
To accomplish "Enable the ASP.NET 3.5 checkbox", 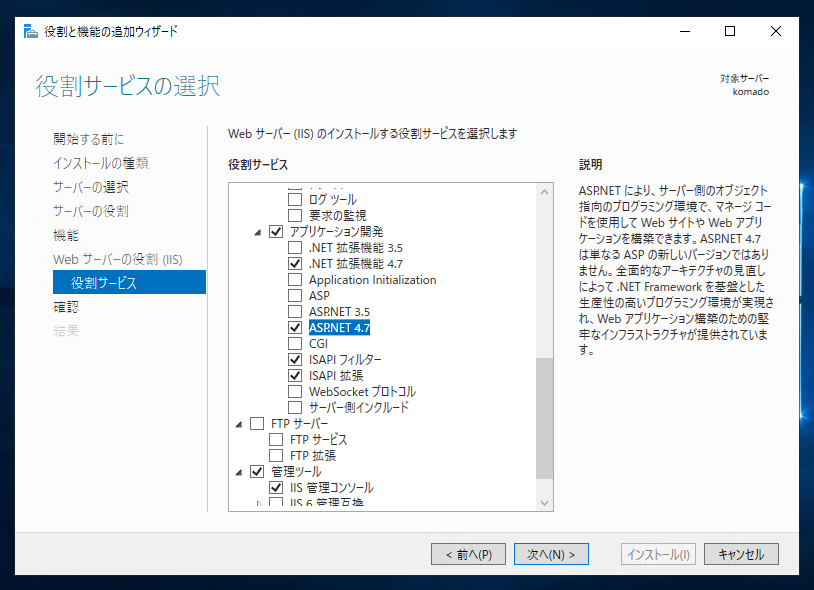I will click(x=295, y=312).
